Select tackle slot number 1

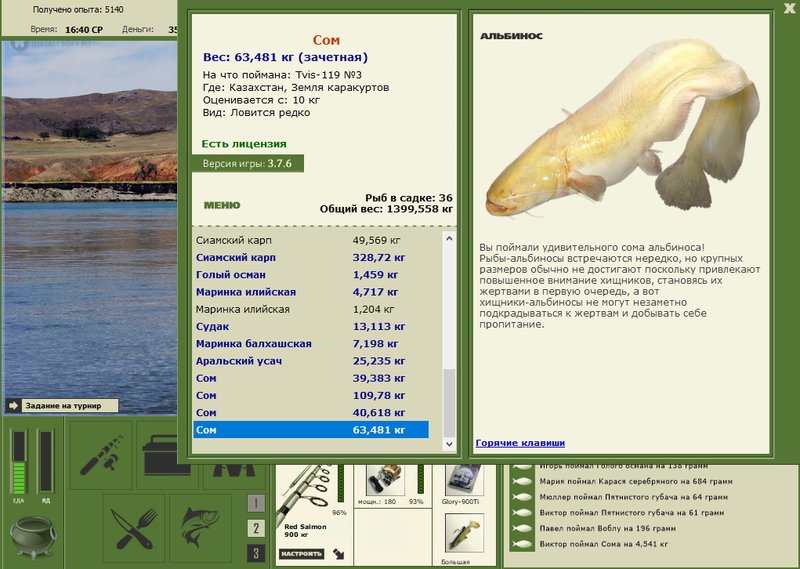256,504
